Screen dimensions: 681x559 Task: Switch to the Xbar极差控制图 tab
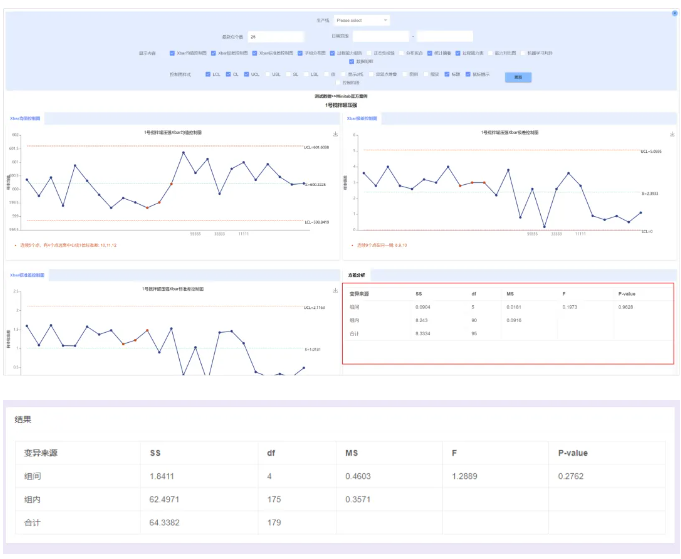tap(362, 118)
